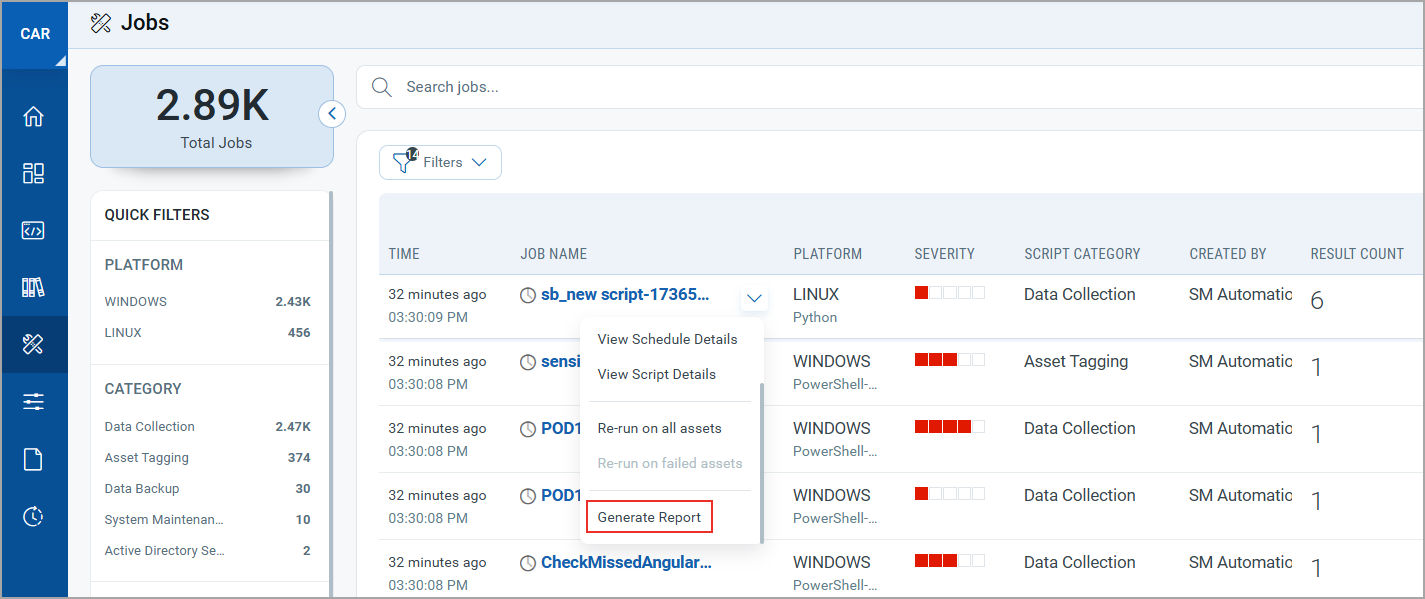
Task: Open the Dashboard icon in sidebar
Action: [x=33, y=174]
